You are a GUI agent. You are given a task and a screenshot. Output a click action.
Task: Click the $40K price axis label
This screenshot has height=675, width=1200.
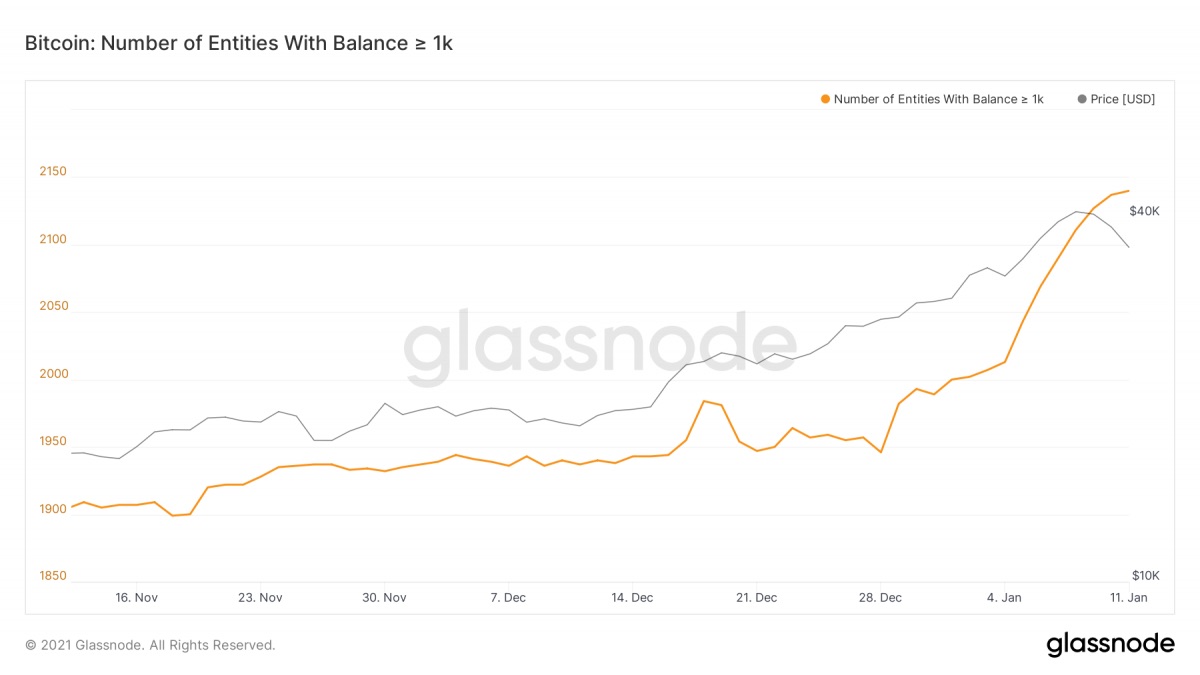click(x=1144, y=211)
